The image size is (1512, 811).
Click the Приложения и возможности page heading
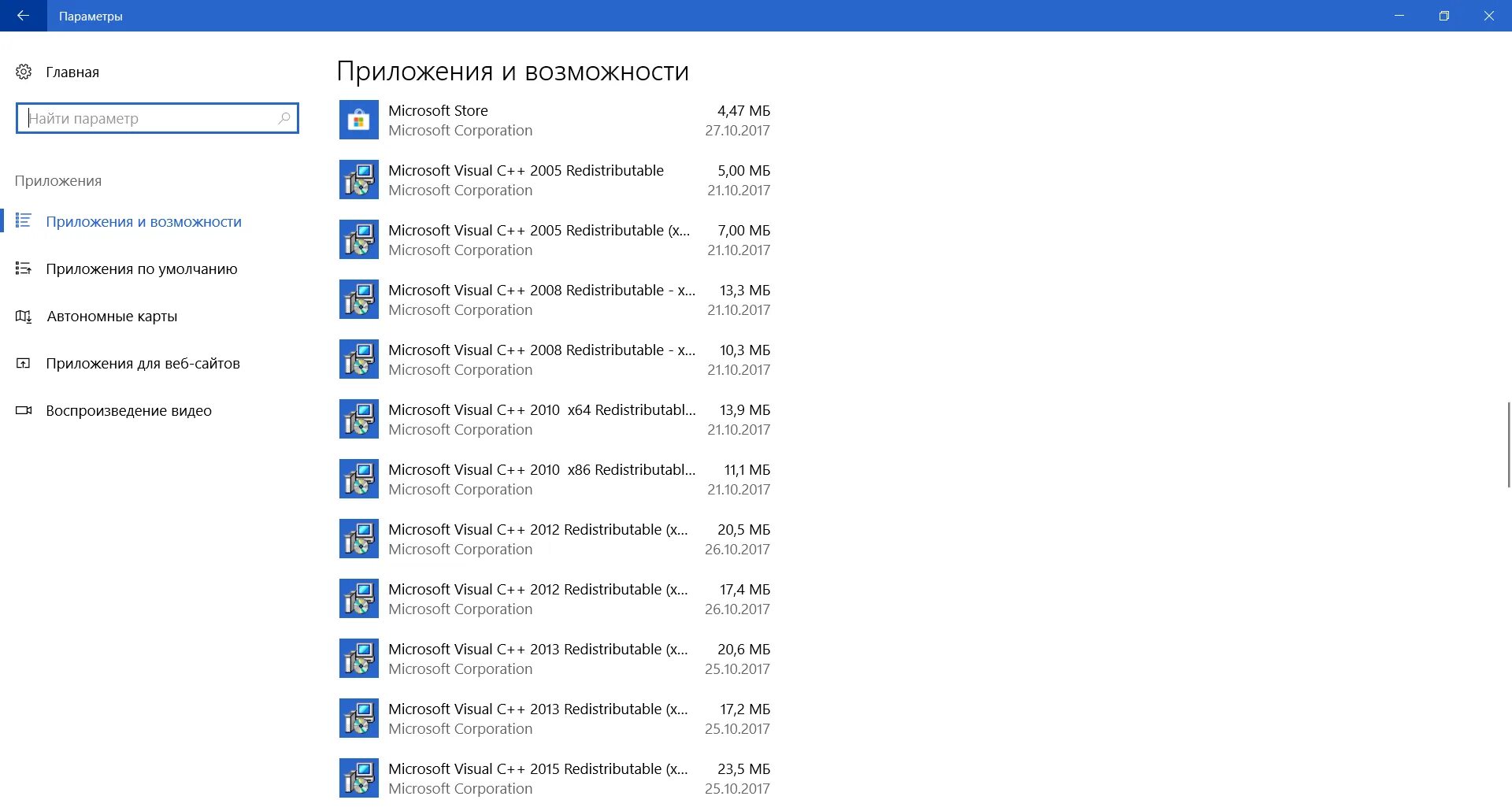pos(513,71)
